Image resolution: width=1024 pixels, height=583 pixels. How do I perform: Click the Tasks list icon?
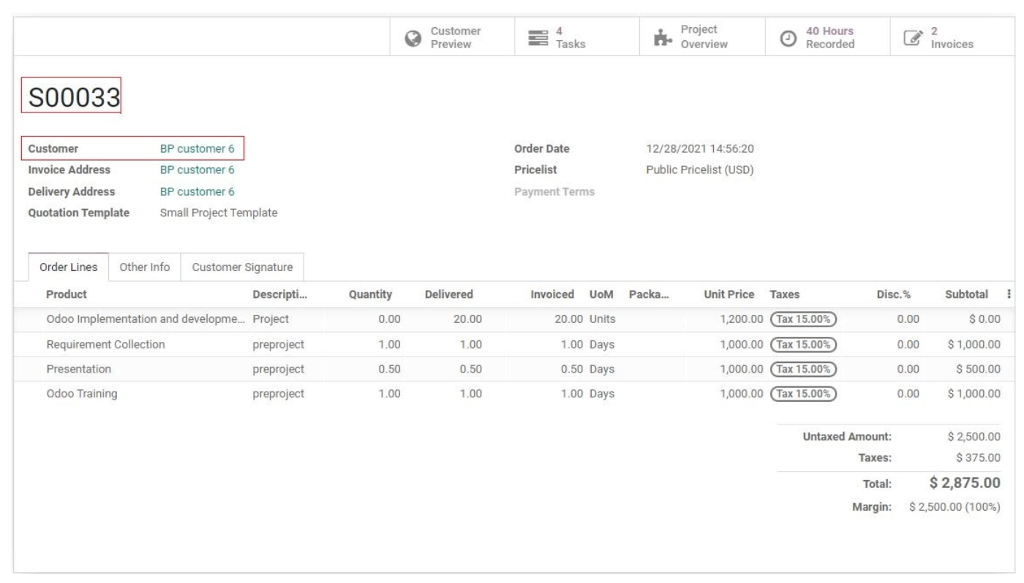click(538, 38)
